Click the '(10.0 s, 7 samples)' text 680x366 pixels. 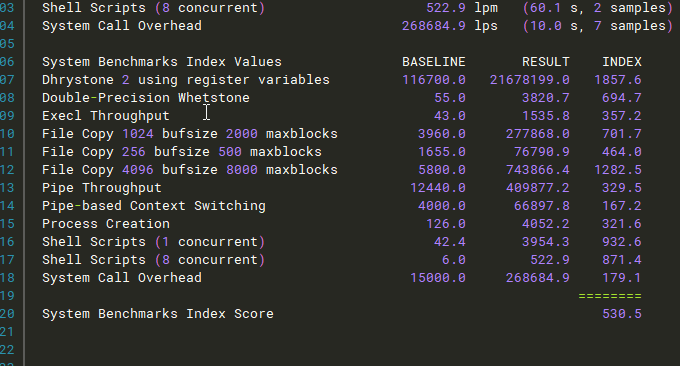click(x=598, y=26)
